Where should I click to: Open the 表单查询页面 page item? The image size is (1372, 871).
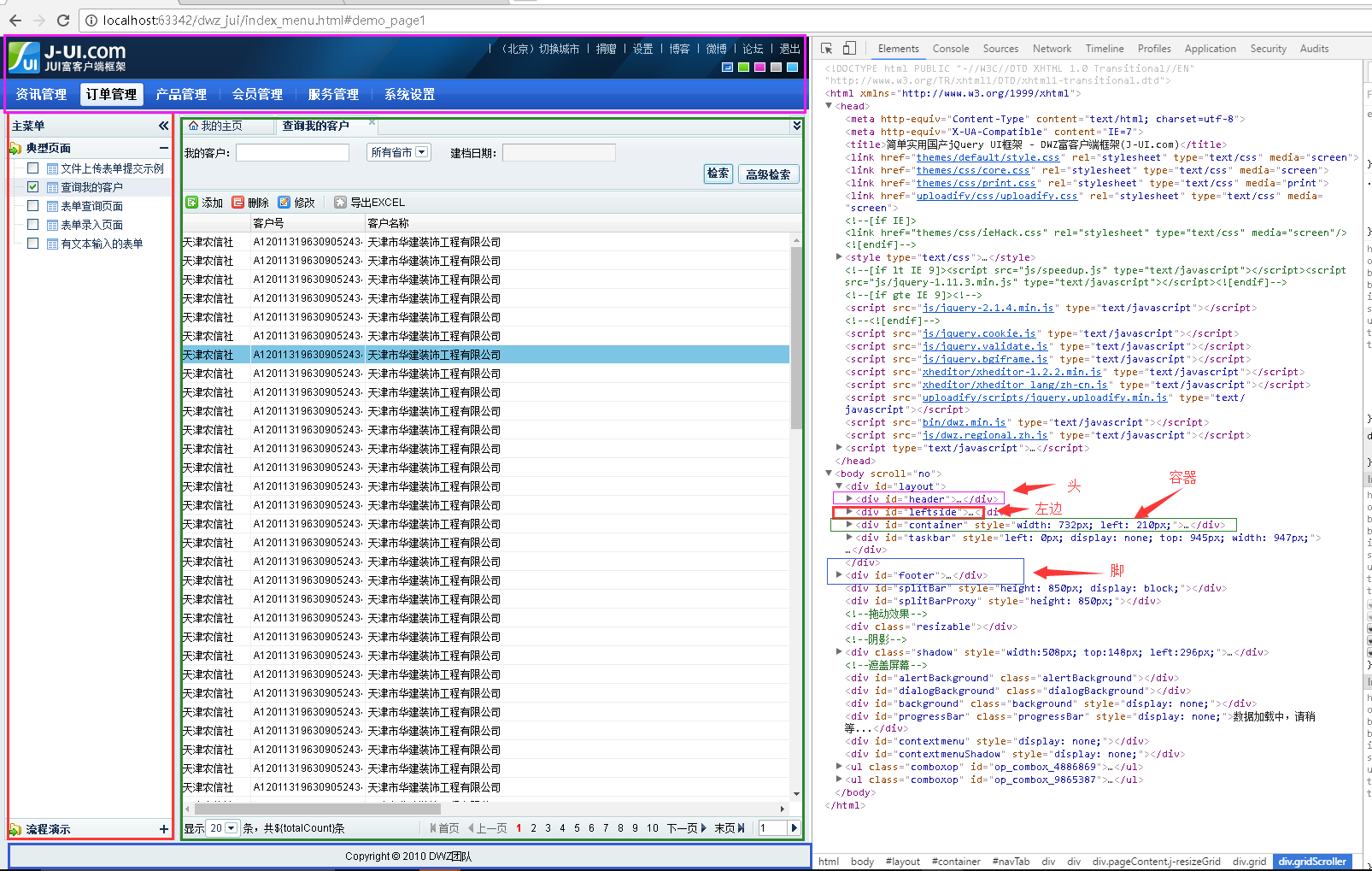click(91, 206)
